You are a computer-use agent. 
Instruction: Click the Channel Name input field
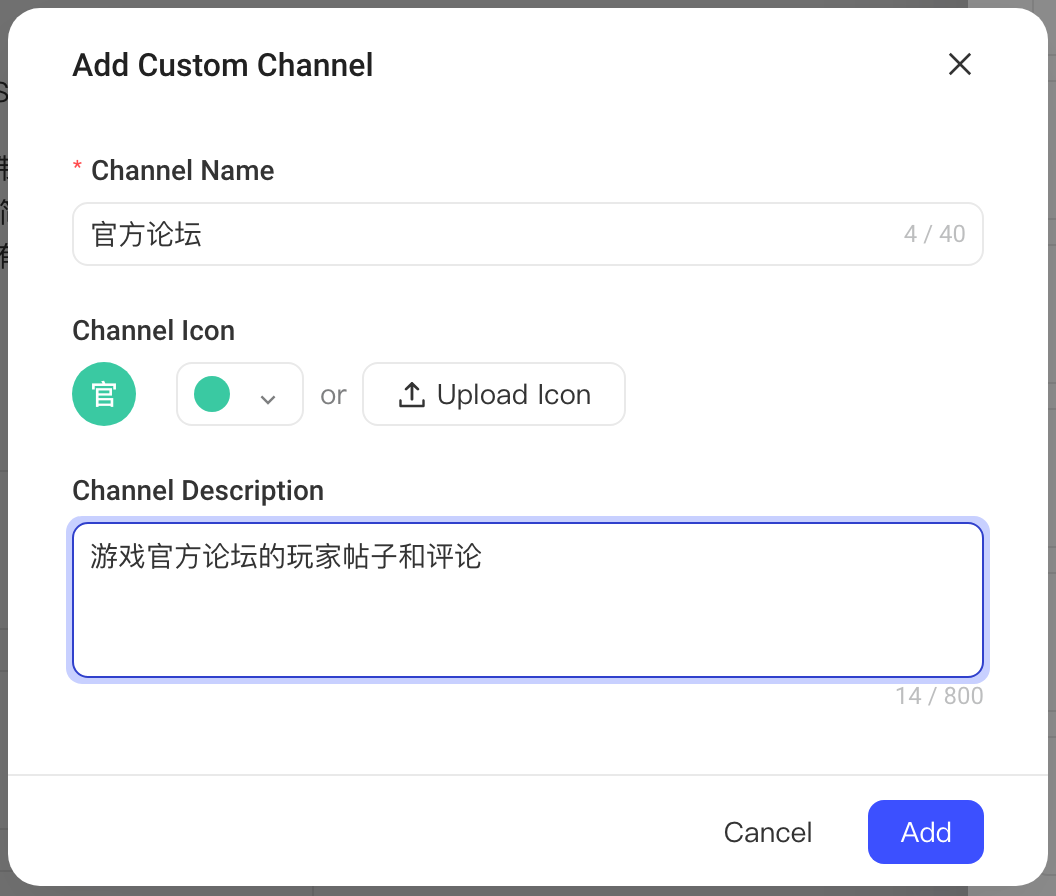click(x=527, y=234)
